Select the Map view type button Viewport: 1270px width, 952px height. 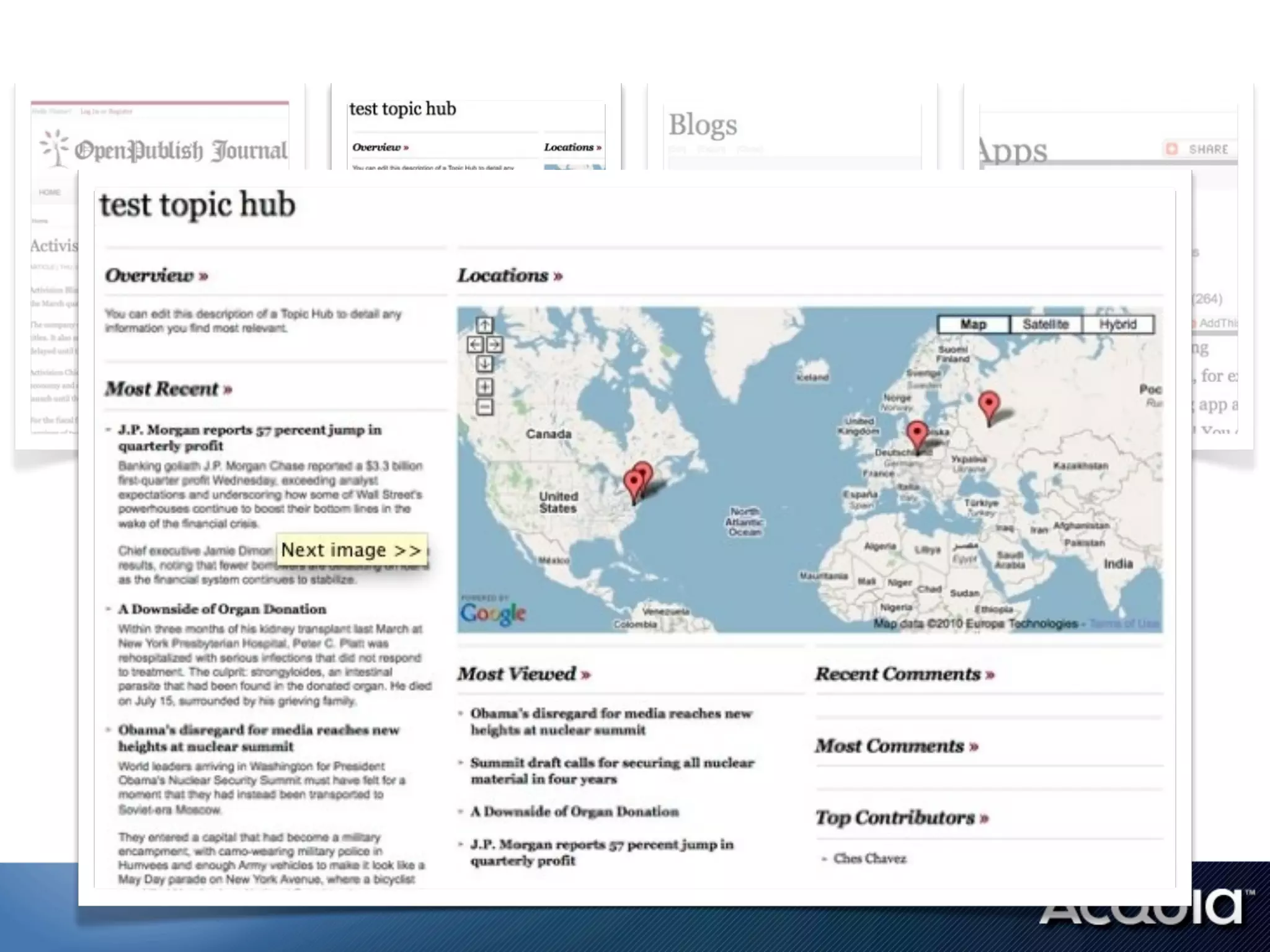(973, 324)
